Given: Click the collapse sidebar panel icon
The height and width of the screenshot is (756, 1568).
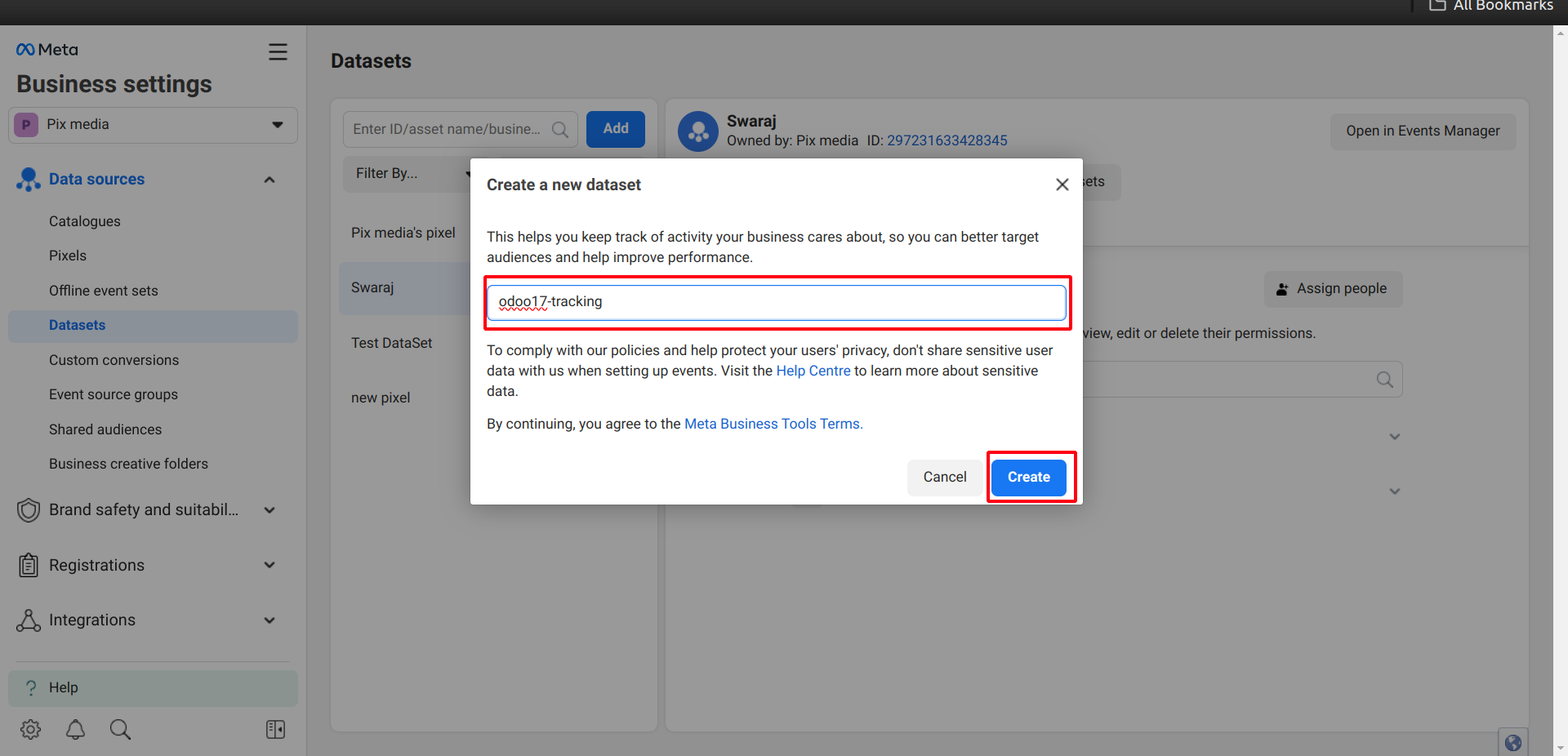Looking at the screenshot, I should point(276,729).
